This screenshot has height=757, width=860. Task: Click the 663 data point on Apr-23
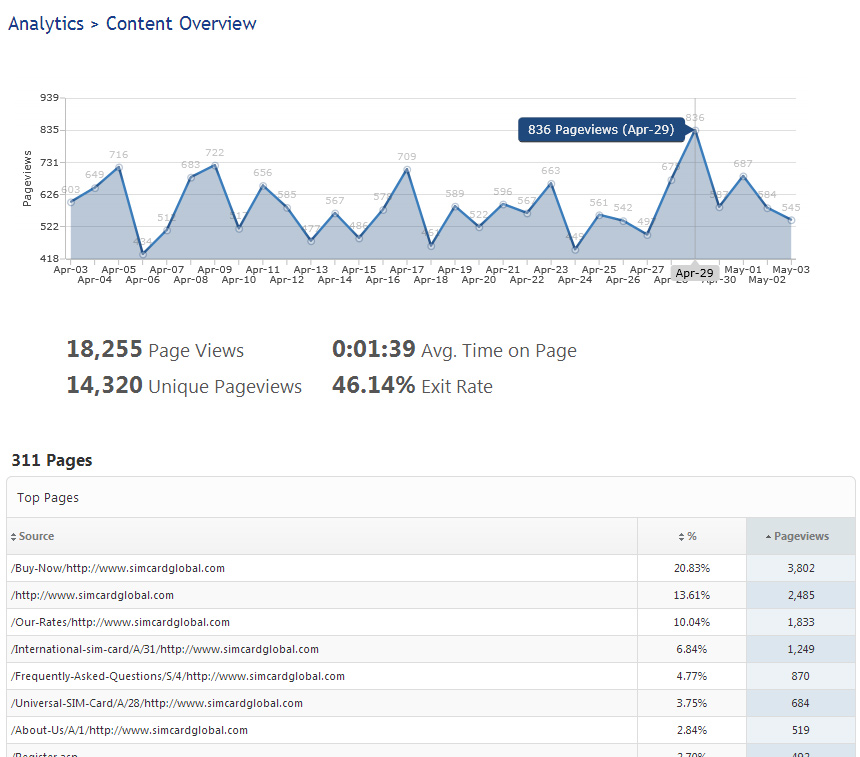point(551,183)
